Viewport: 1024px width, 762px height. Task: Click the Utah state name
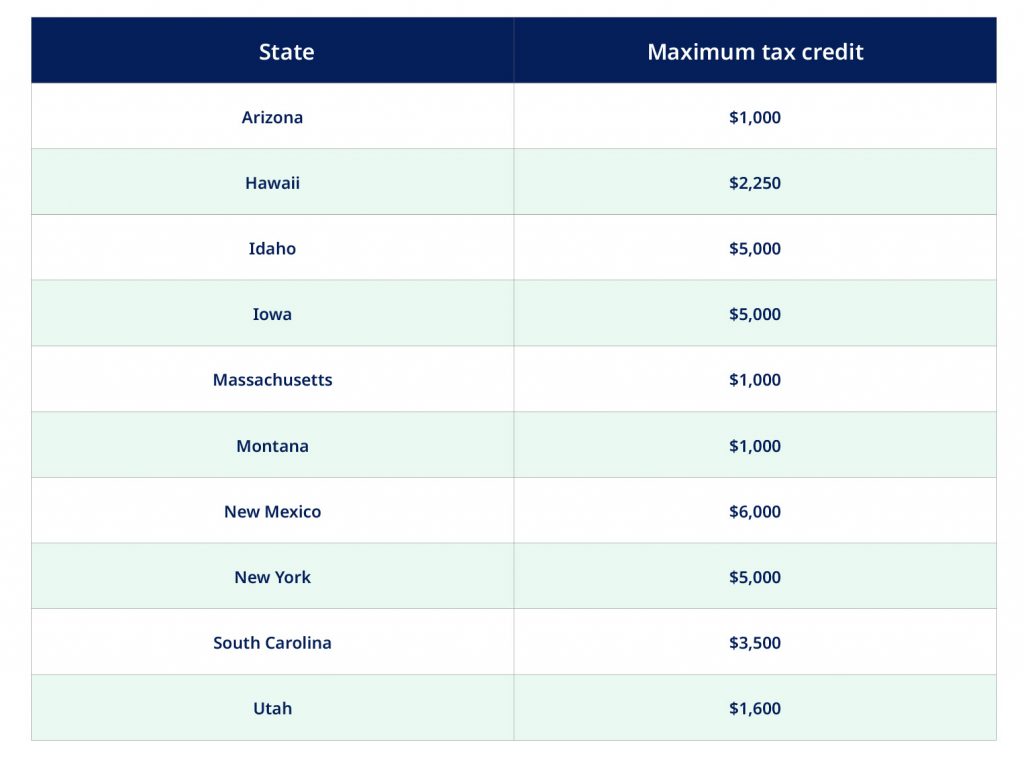coord(272,708)
